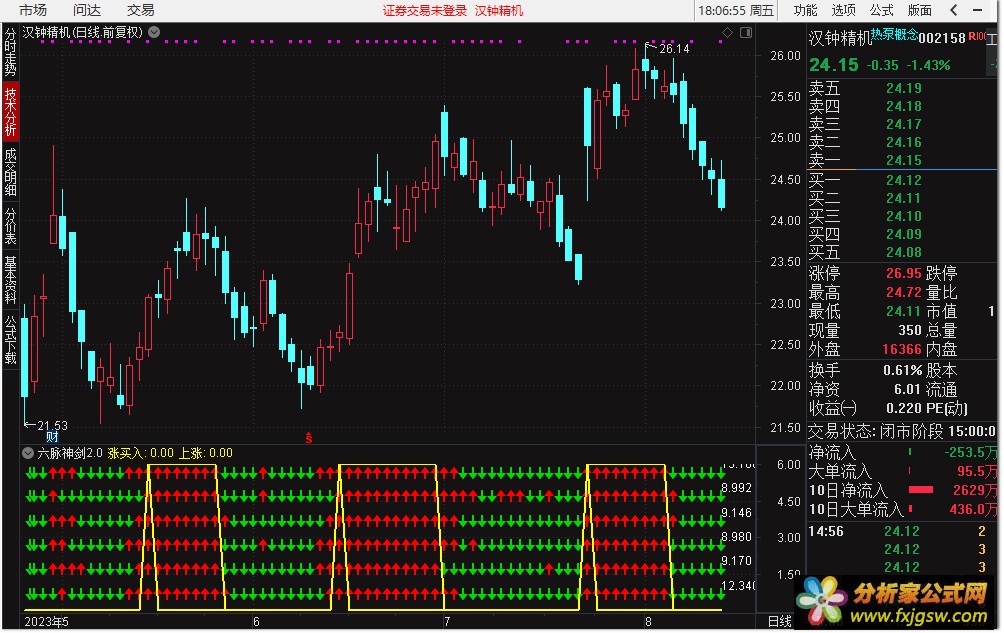The width and height of the screenshot is (1004, 633).
Task: Click the 涨停 value 26.95
Action: [x=903, y=273]
